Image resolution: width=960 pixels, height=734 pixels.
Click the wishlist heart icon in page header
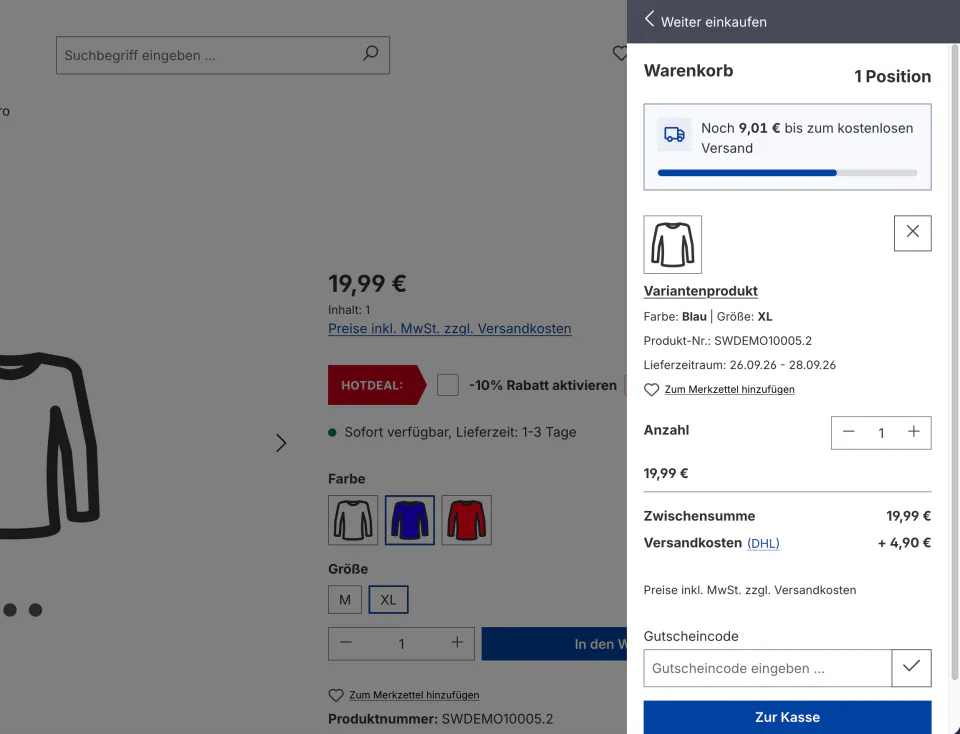[620, 53]
